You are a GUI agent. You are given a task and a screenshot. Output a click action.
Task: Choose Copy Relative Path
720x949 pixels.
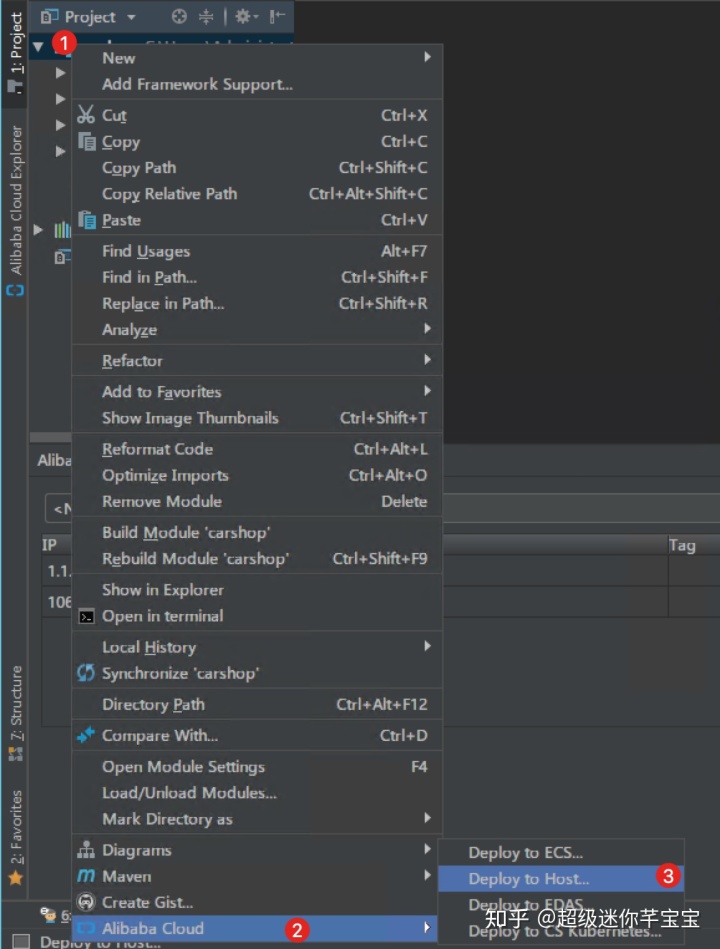tap(257, 194)
